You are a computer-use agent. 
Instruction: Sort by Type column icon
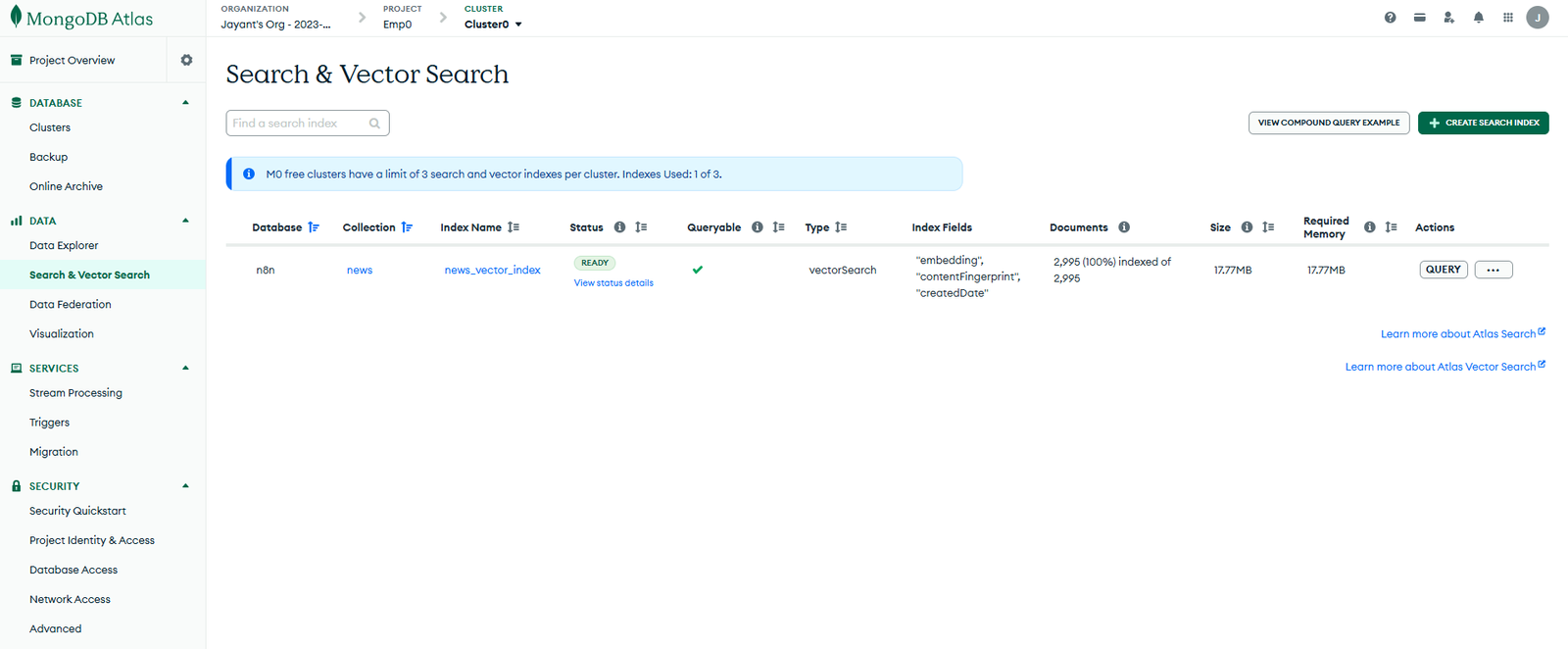pos(841,227)
